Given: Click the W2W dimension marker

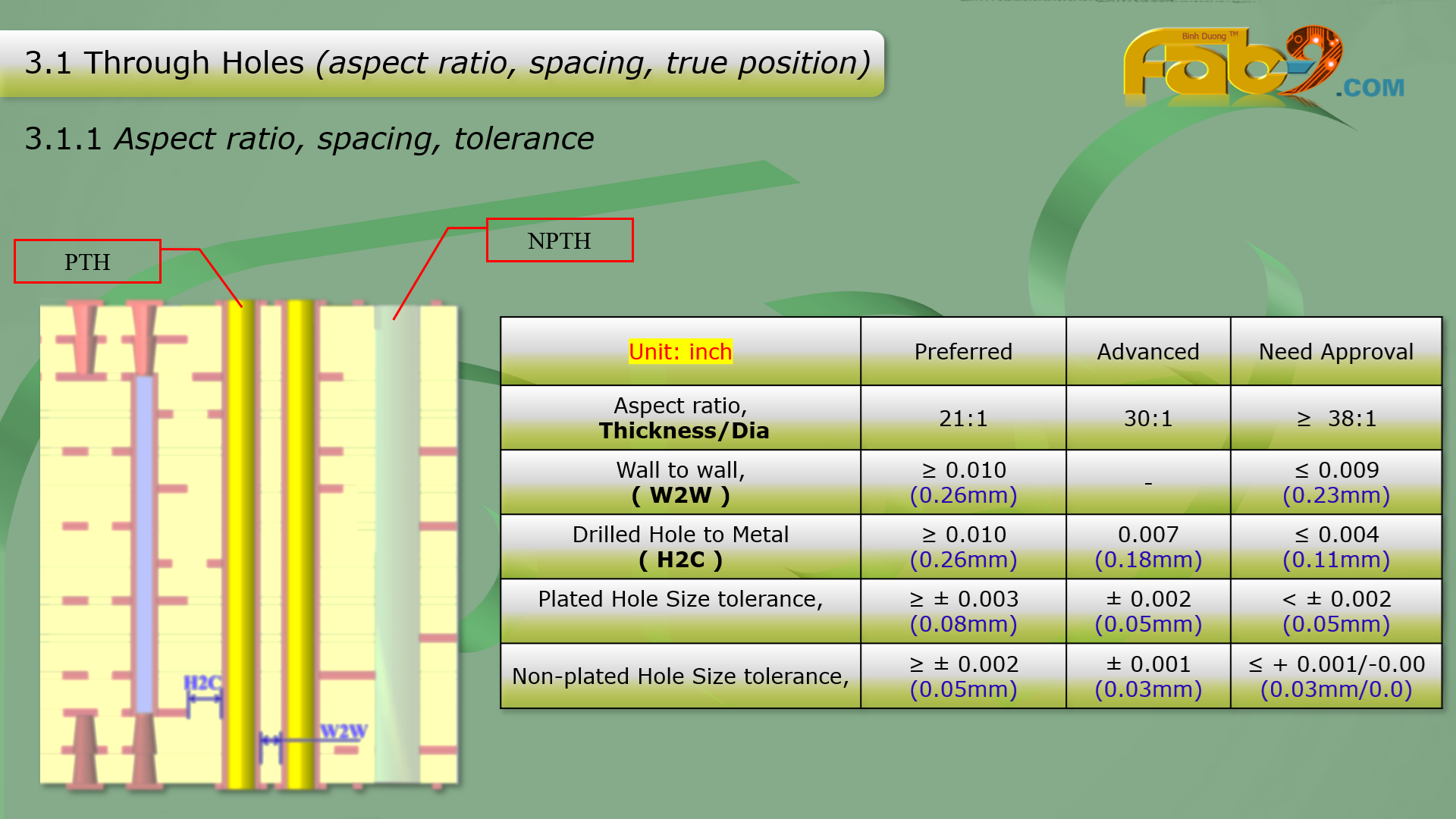Looking at the screenshot, I should (343, 733).
